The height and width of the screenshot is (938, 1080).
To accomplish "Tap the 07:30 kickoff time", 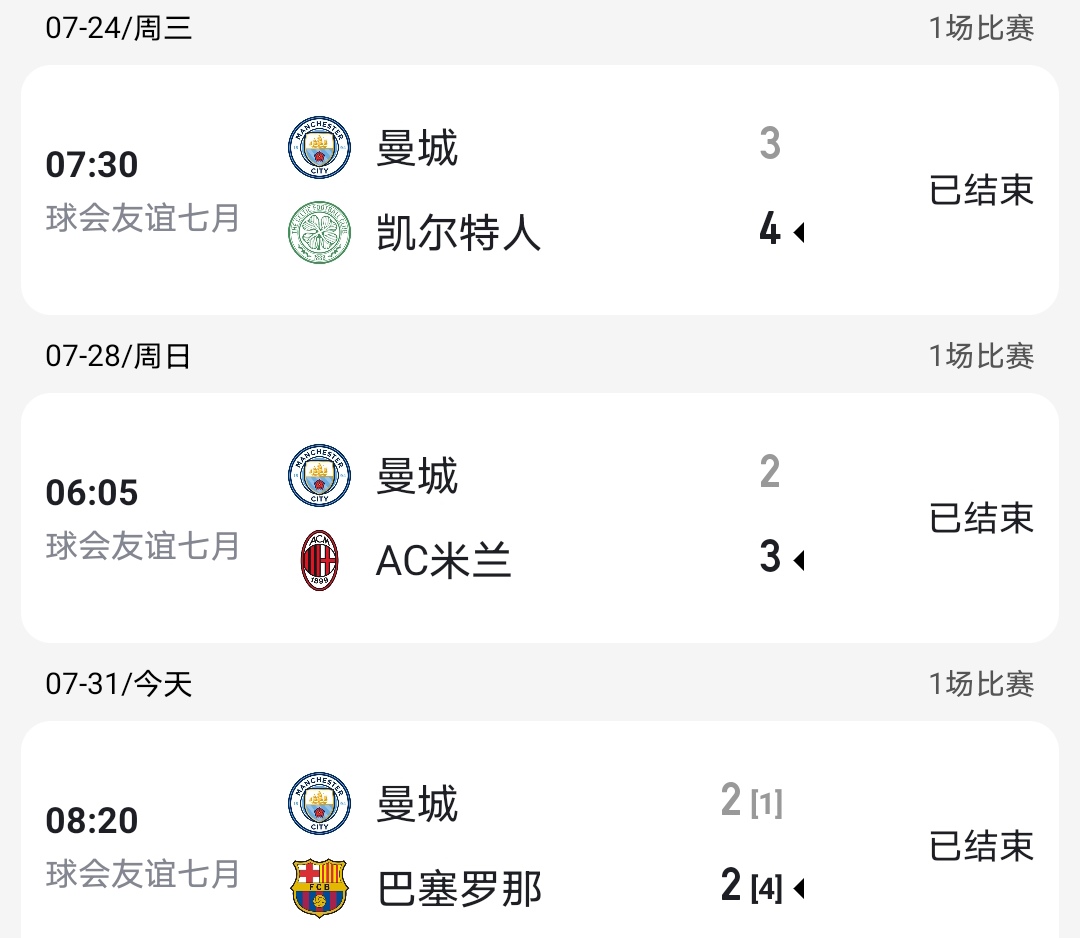I will (x=92, y=165).
